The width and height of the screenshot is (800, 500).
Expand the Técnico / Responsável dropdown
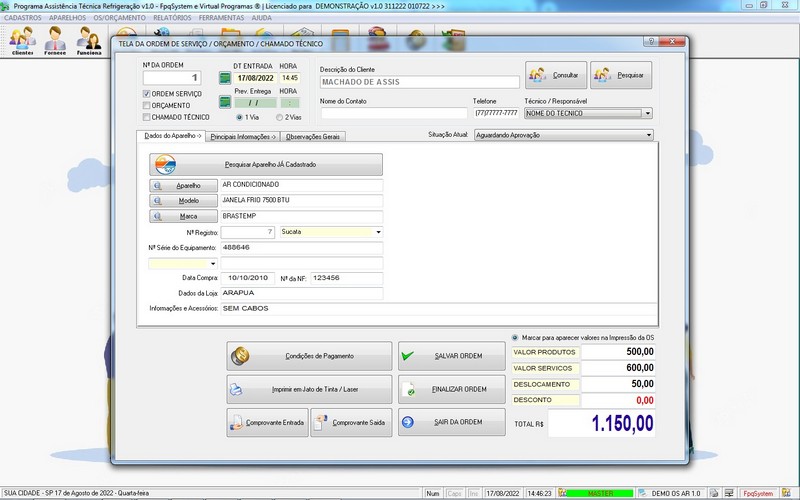coord(647,113)
